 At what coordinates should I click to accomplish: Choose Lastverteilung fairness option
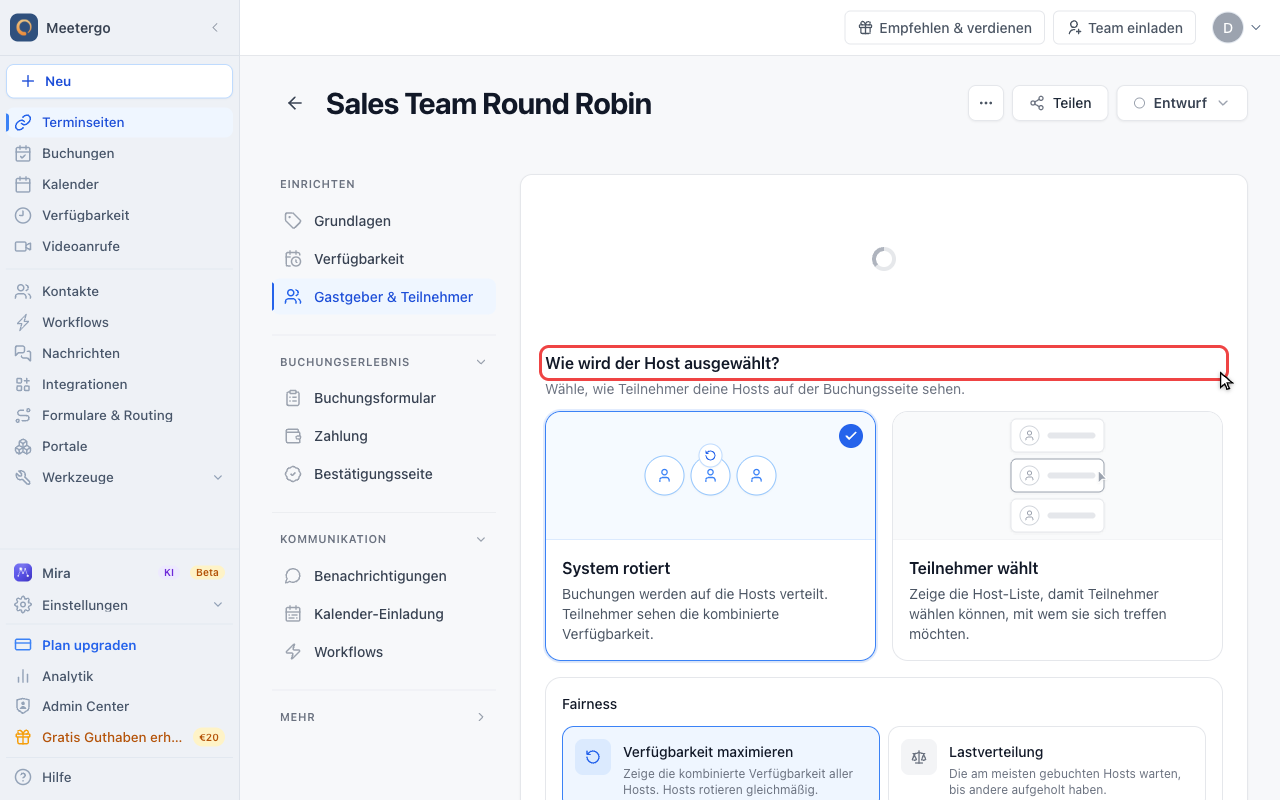[x=1047, y=764]
